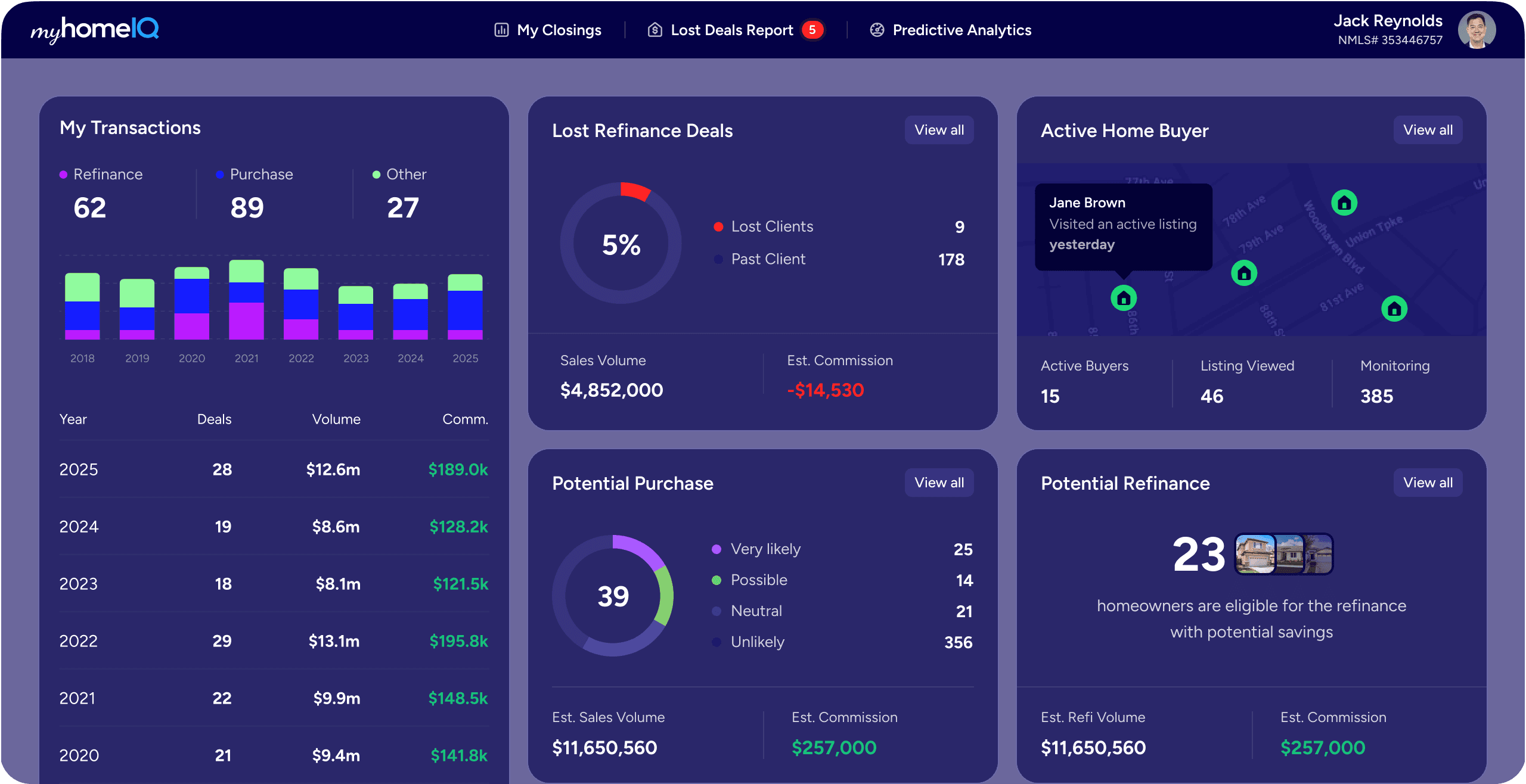Click View all in Active Home Buyer
Image resolution: width=1526 pixels, height=784 pixels.
click(x=1427, y=129)
